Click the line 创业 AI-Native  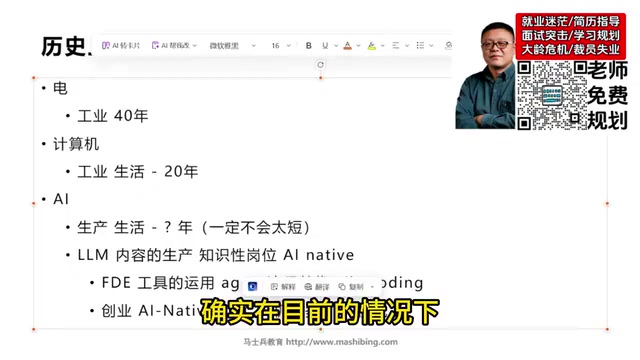click(151, 311)
